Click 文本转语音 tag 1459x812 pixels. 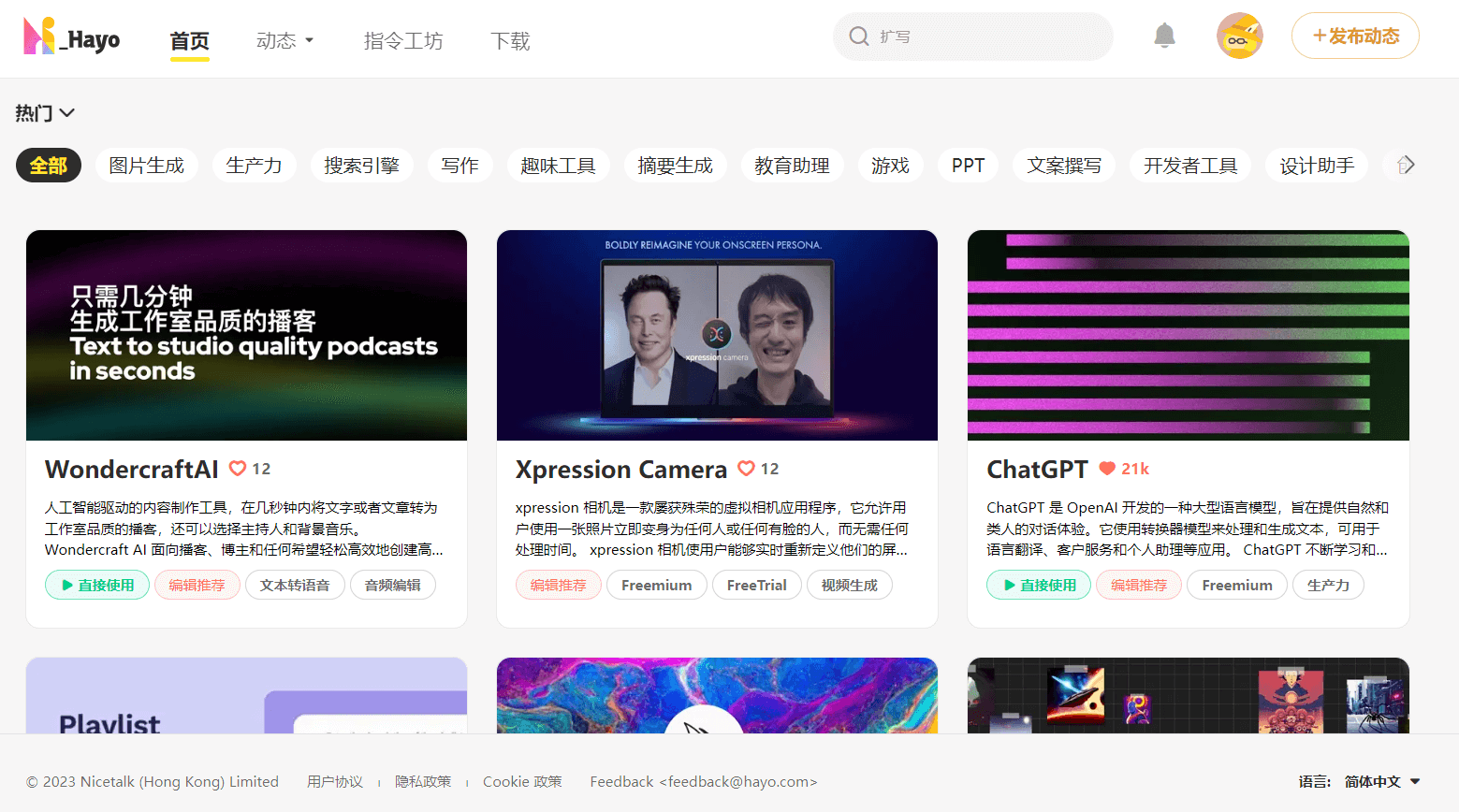[x=295, y=585]
